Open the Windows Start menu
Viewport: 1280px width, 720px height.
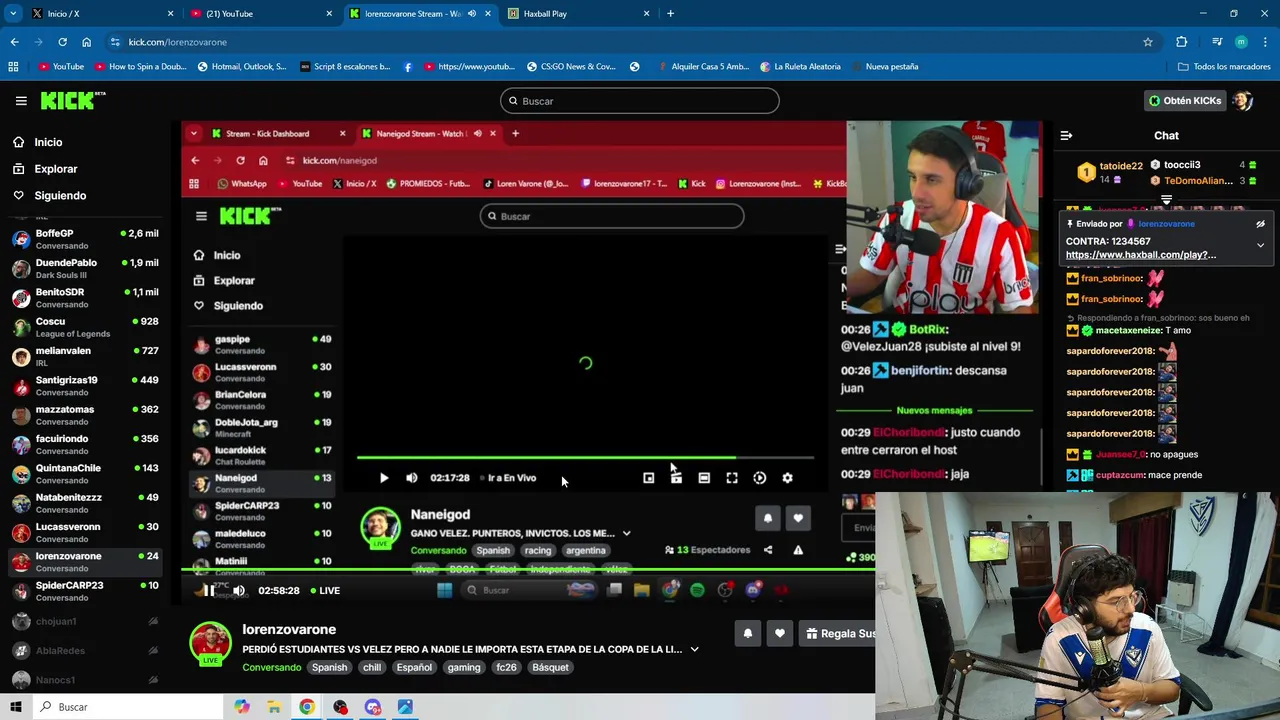16,707
